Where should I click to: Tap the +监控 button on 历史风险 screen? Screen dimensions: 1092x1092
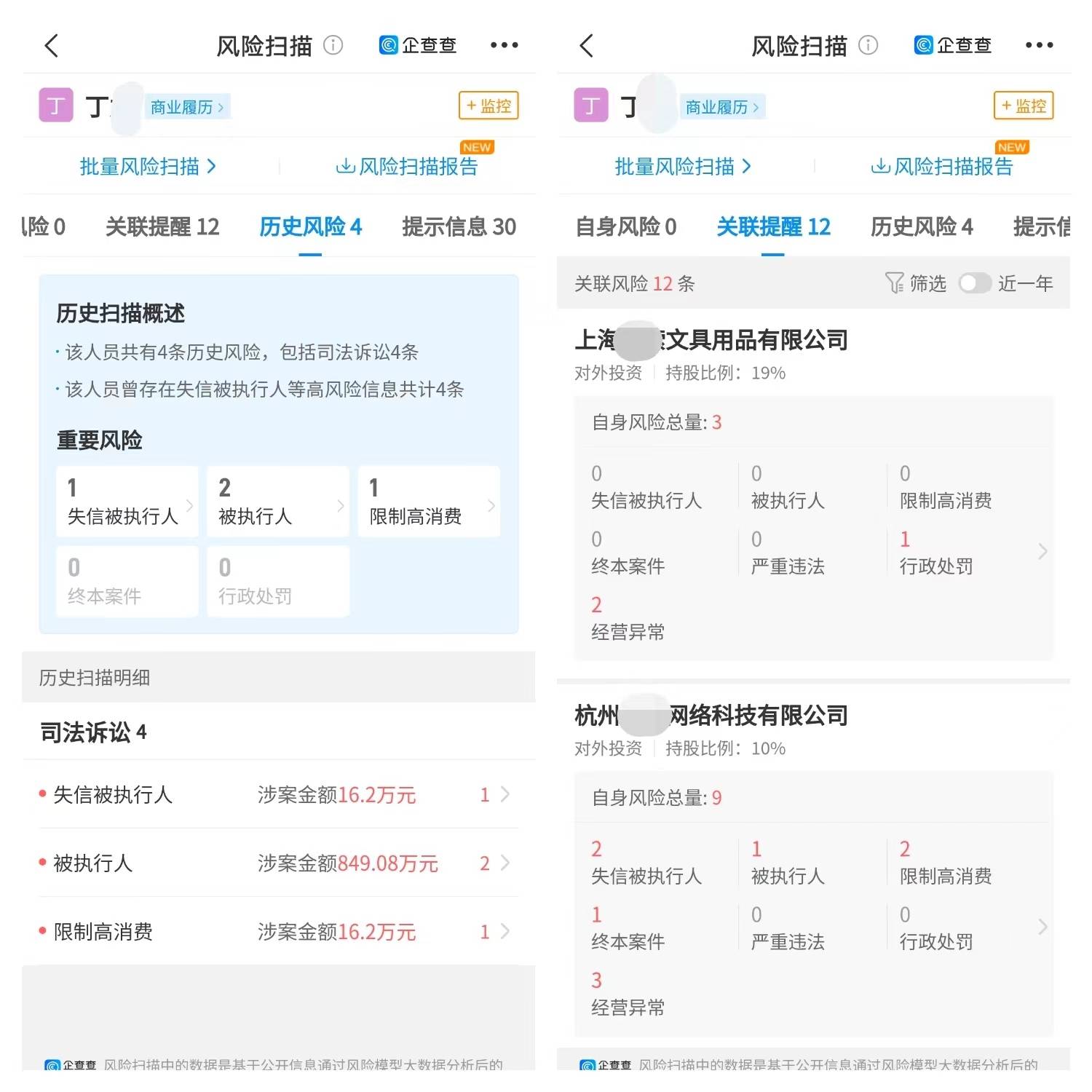pos(488,106)
